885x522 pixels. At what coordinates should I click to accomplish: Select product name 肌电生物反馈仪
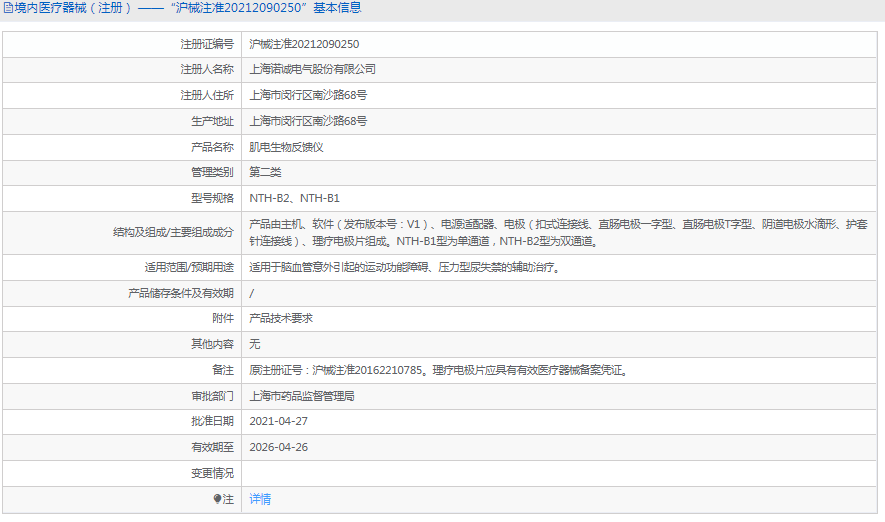click(x=286, y=147)
